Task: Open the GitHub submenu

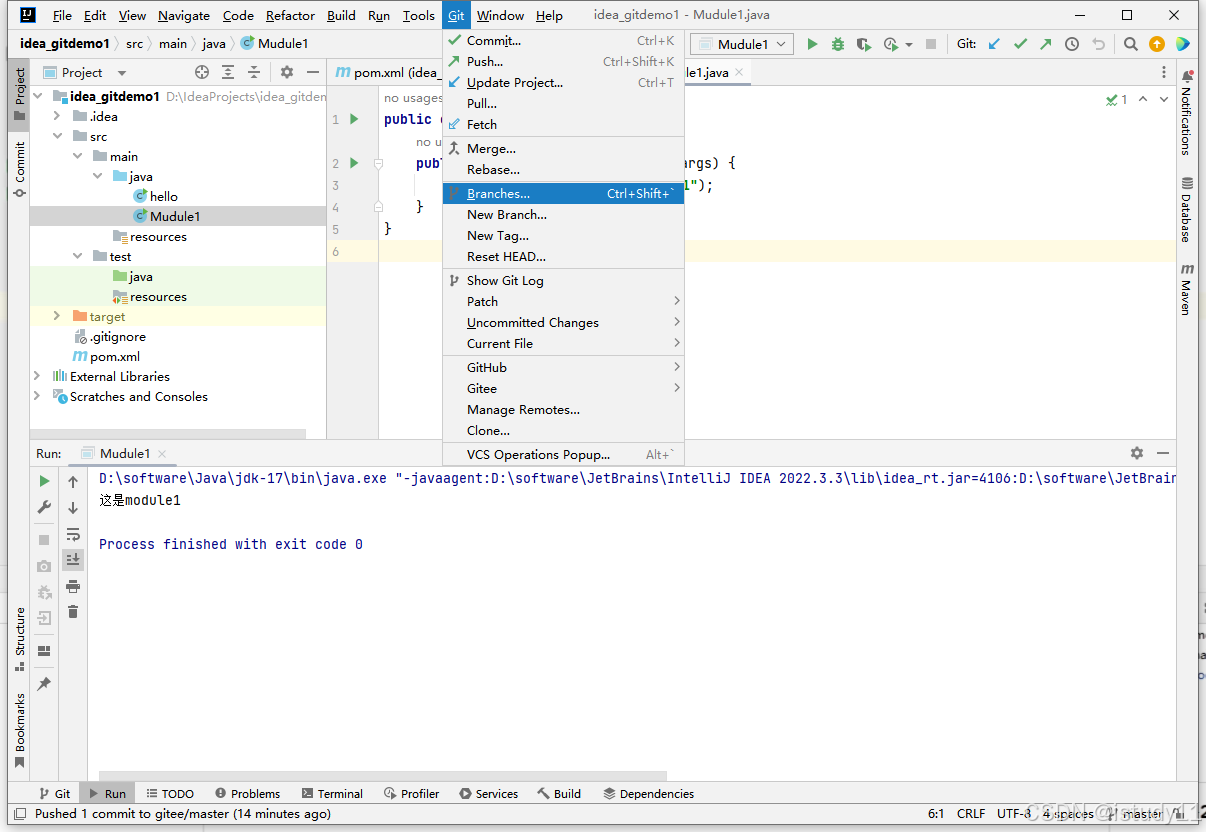Action: 563,368
